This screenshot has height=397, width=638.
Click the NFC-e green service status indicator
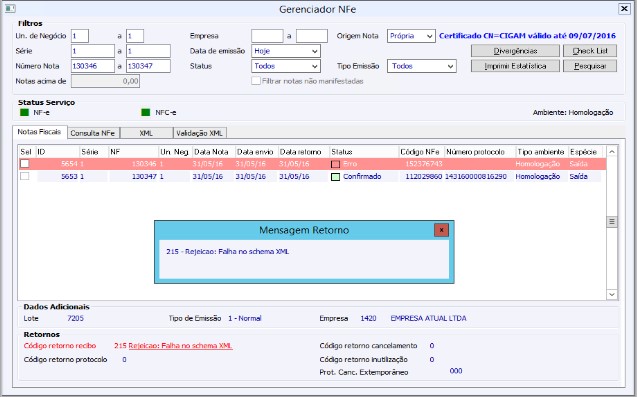point(145,113)
